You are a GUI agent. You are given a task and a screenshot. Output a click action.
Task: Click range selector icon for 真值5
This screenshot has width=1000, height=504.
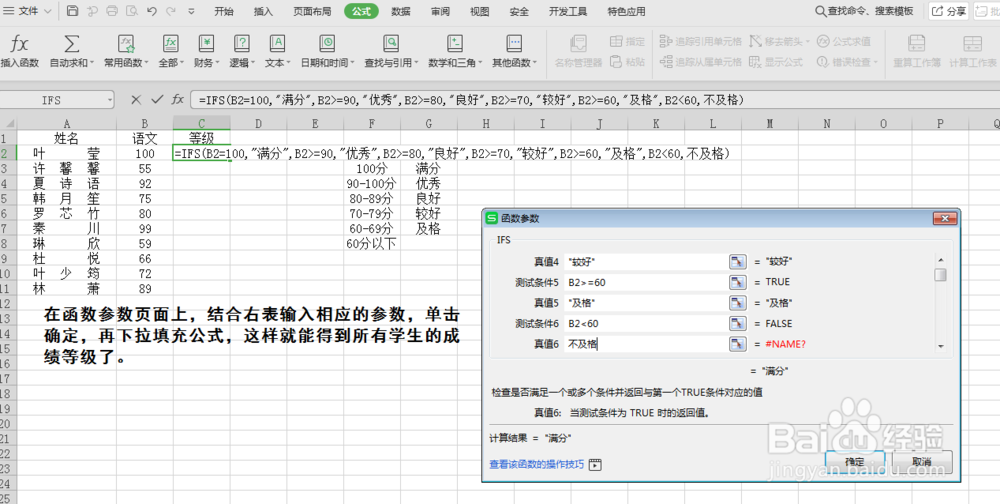[737, 302]
